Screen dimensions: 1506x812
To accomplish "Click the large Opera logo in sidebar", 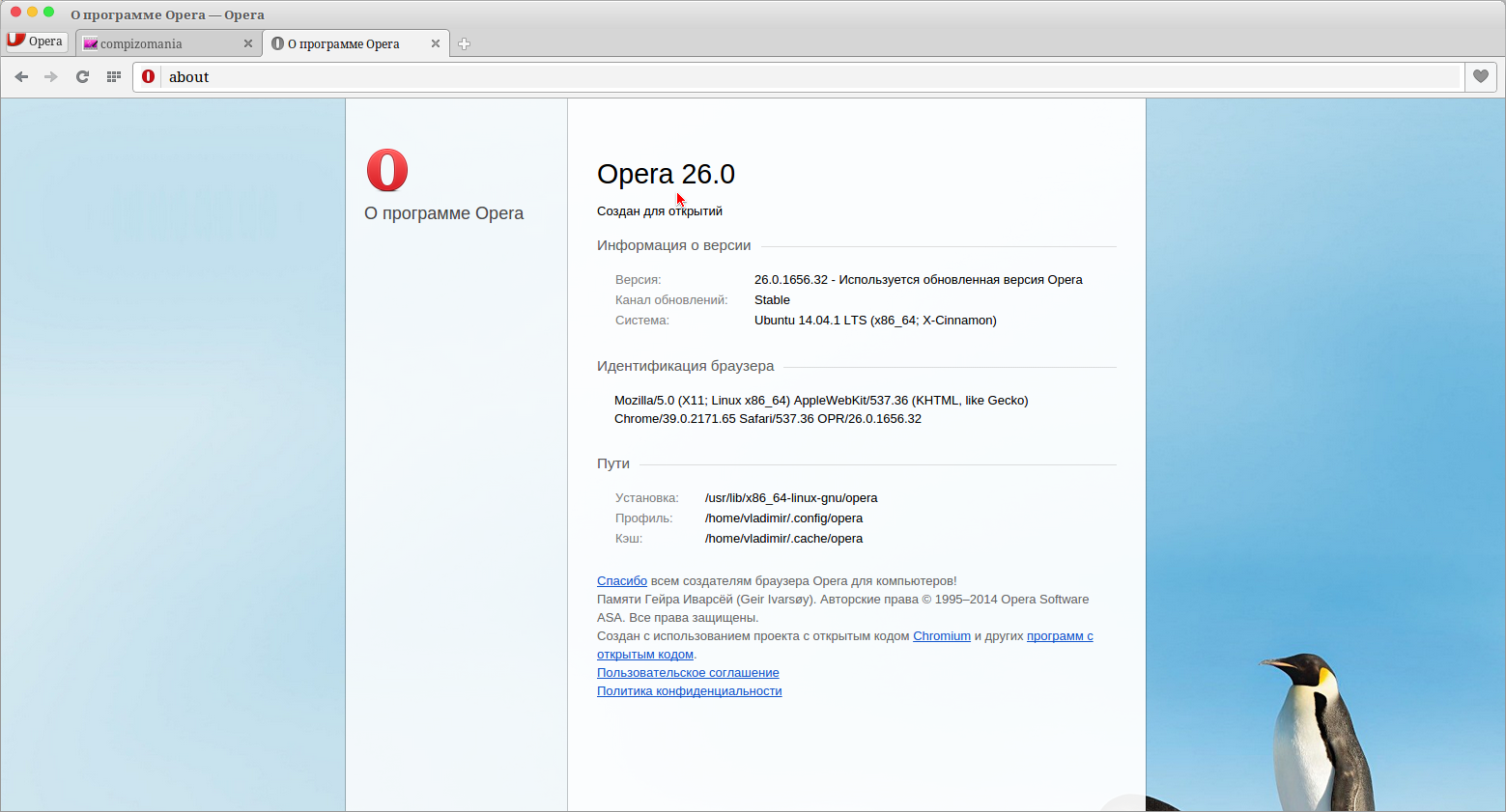I will point(387,171).
